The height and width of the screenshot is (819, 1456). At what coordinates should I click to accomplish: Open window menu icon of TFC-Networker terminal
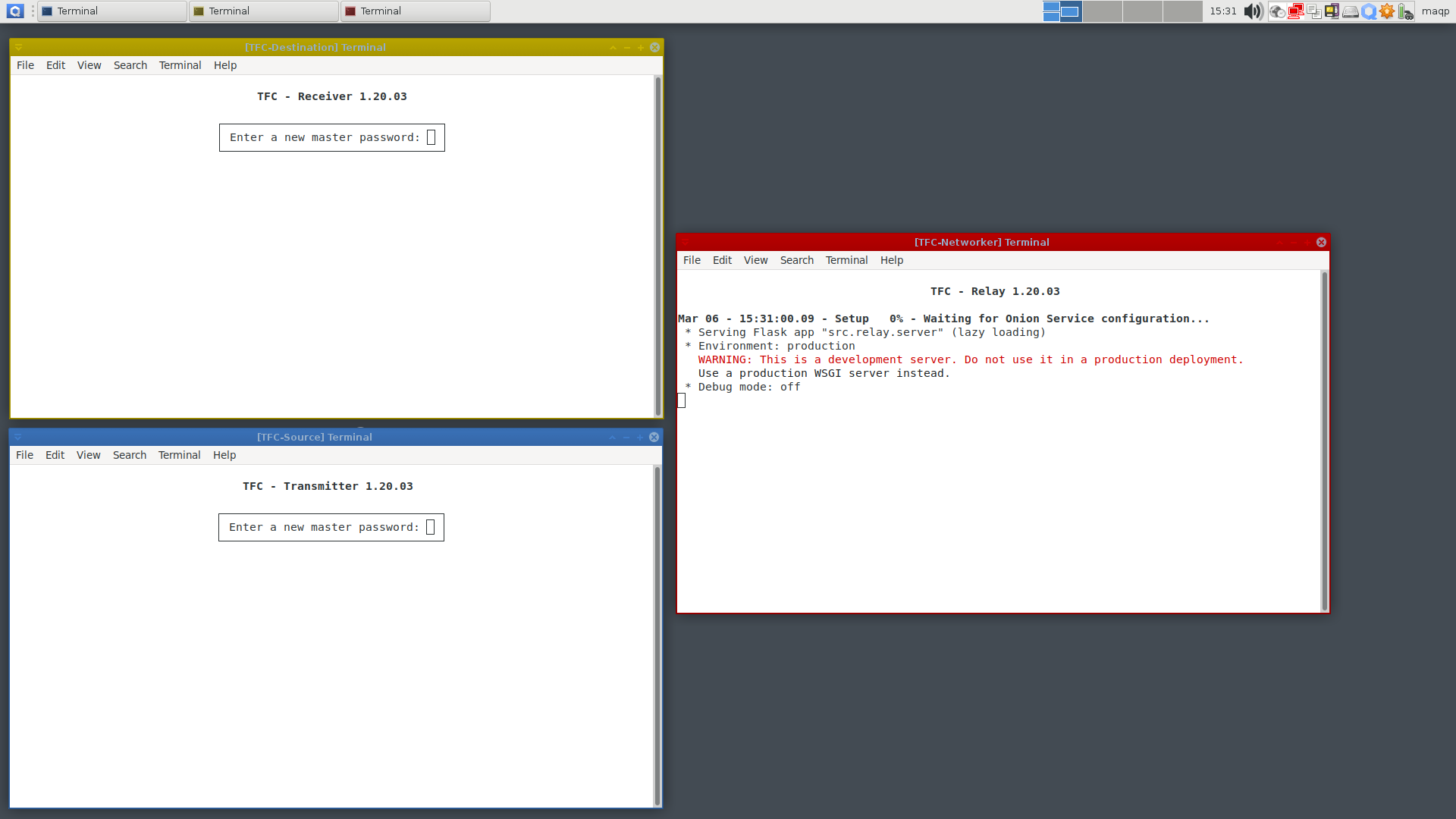tap(685, 242)
